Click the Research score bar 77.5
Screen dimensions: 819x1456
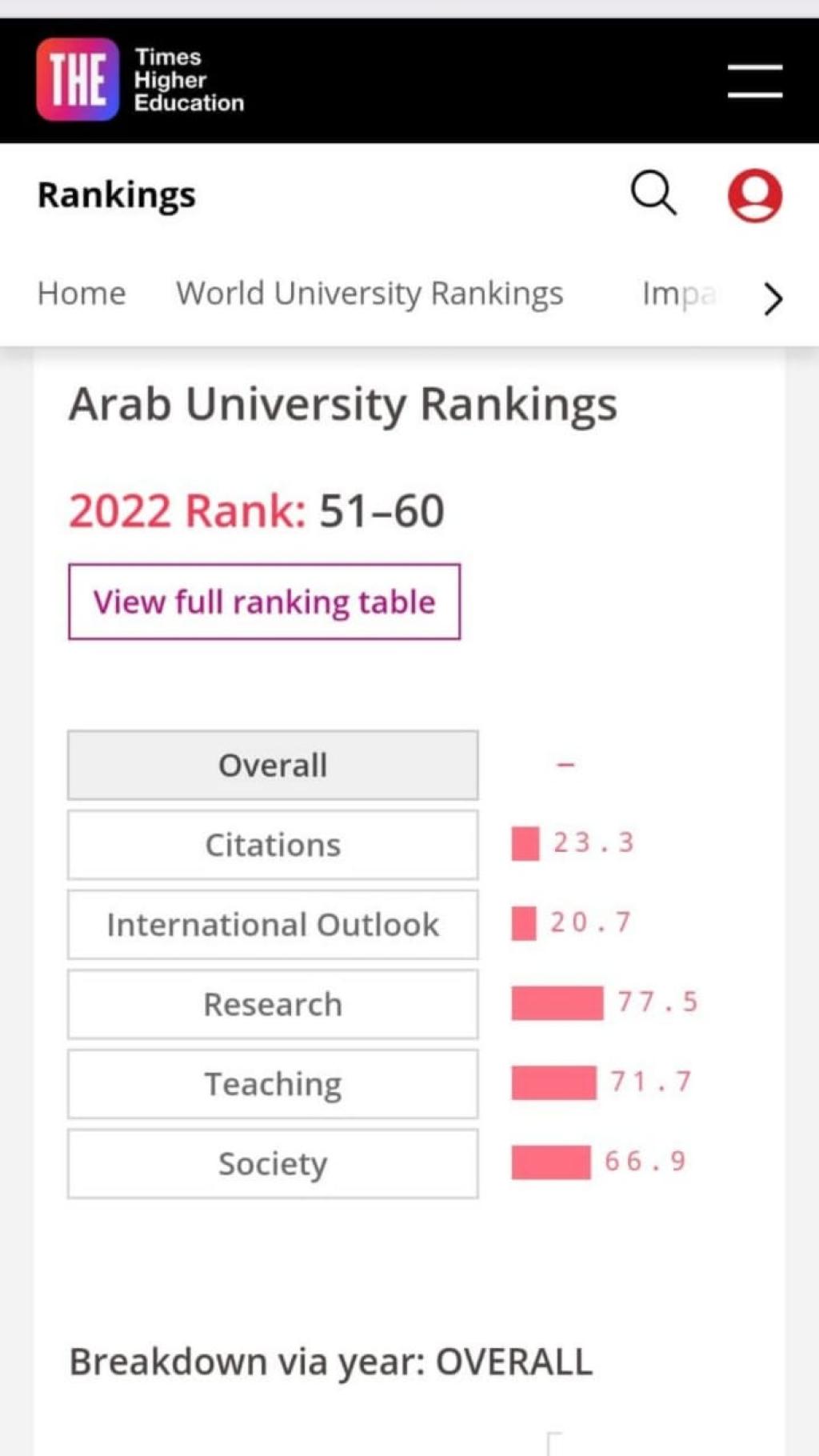point(557,1003)
